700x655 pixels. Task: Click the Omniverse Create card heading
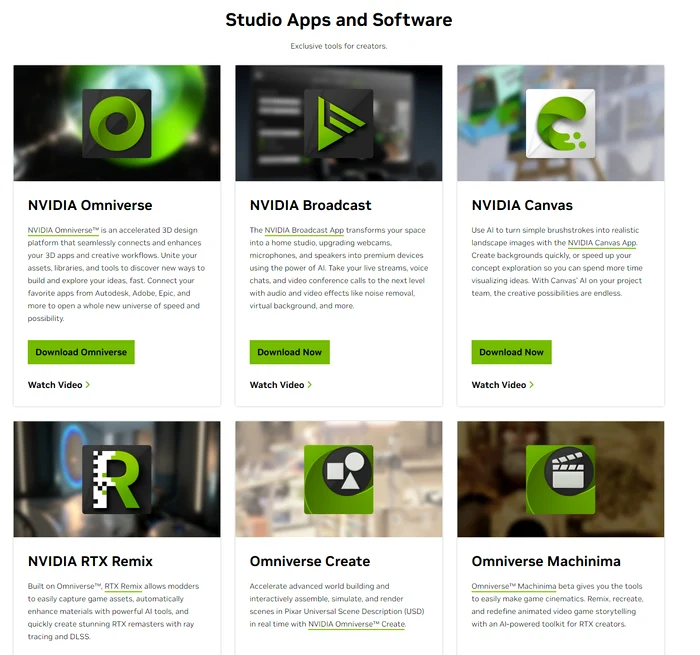(x=310, y=561)
